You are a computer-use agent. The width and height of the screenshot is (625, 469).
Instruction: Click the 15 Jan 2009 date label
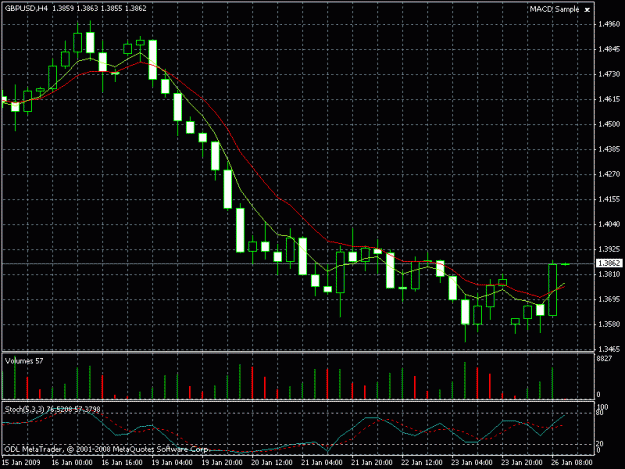(21, 462)
